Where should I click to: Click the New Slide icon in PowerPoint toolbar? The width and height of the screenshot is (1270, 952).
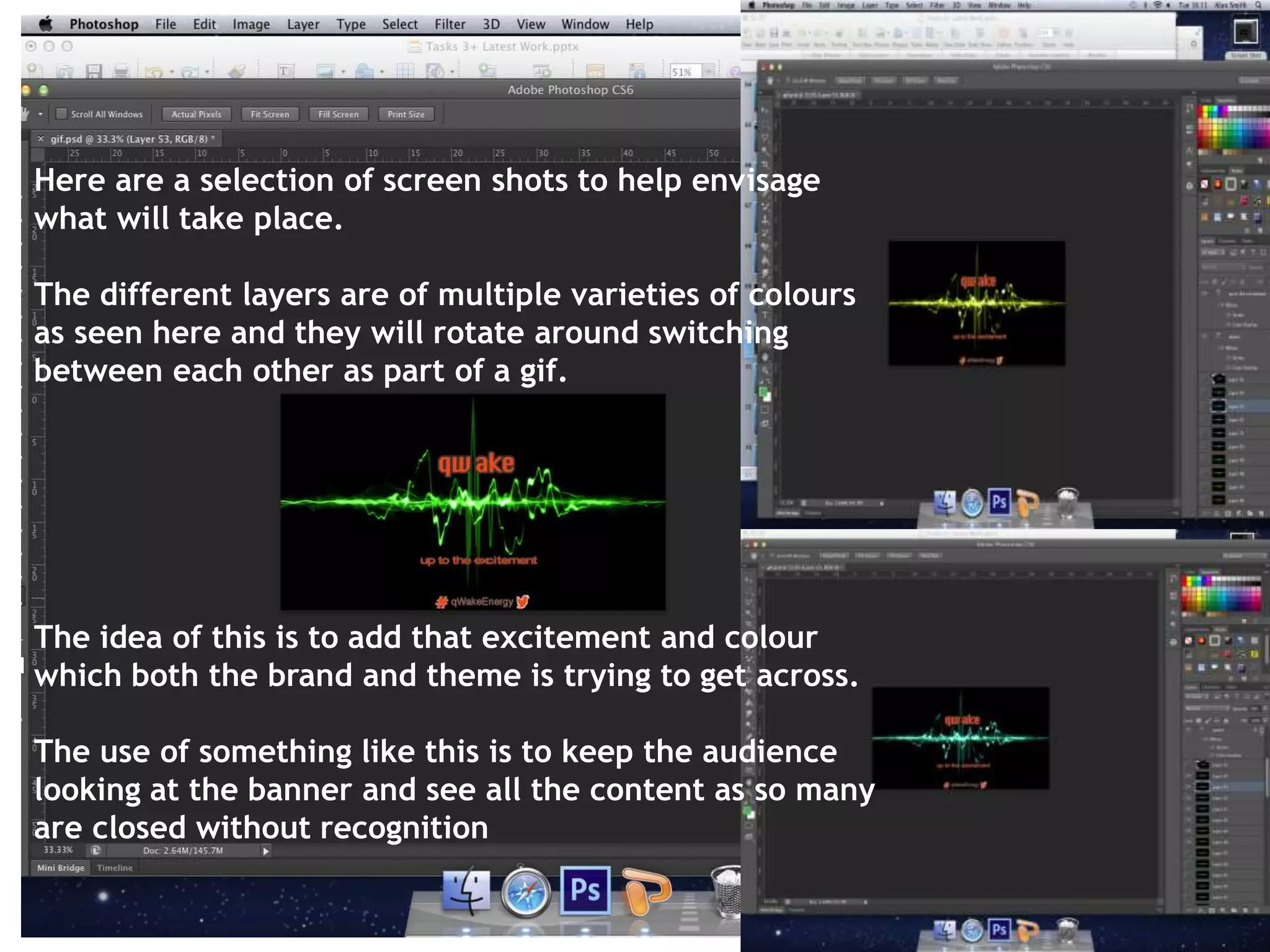click(487, 71)
